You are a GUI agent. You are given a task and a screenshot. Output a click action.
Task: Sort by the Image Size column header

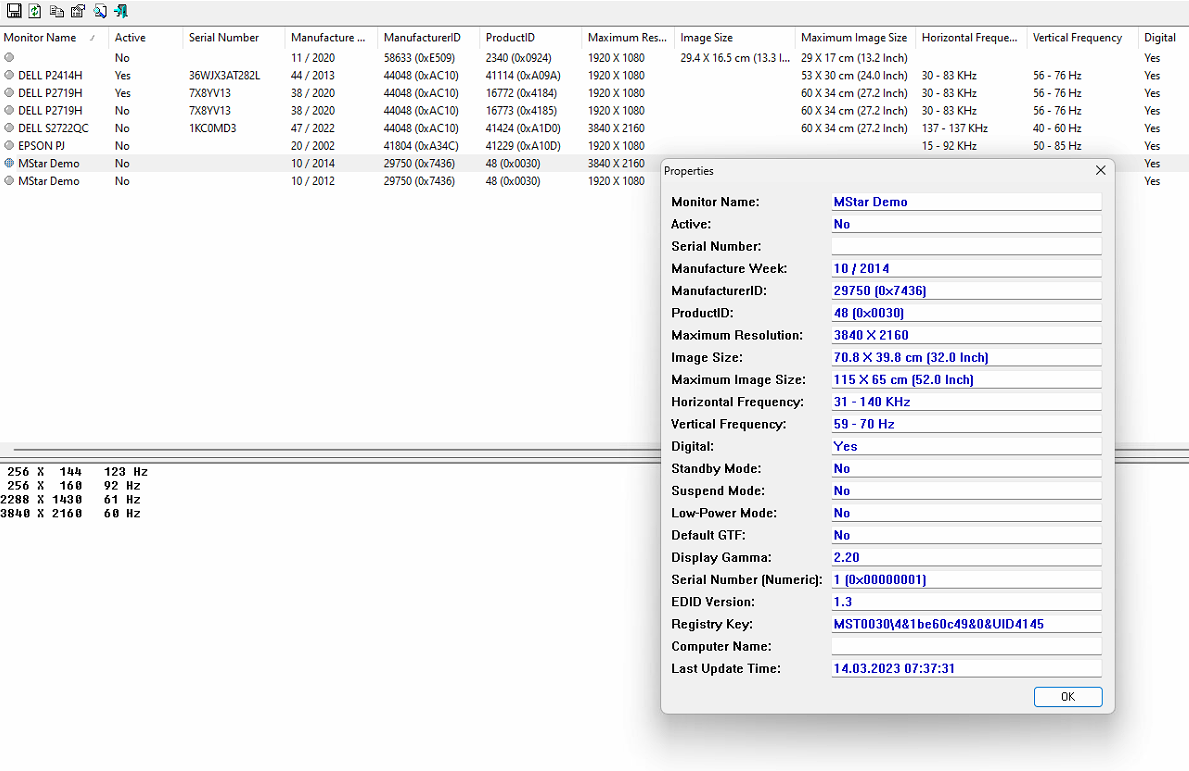click(x=735, y=37)
